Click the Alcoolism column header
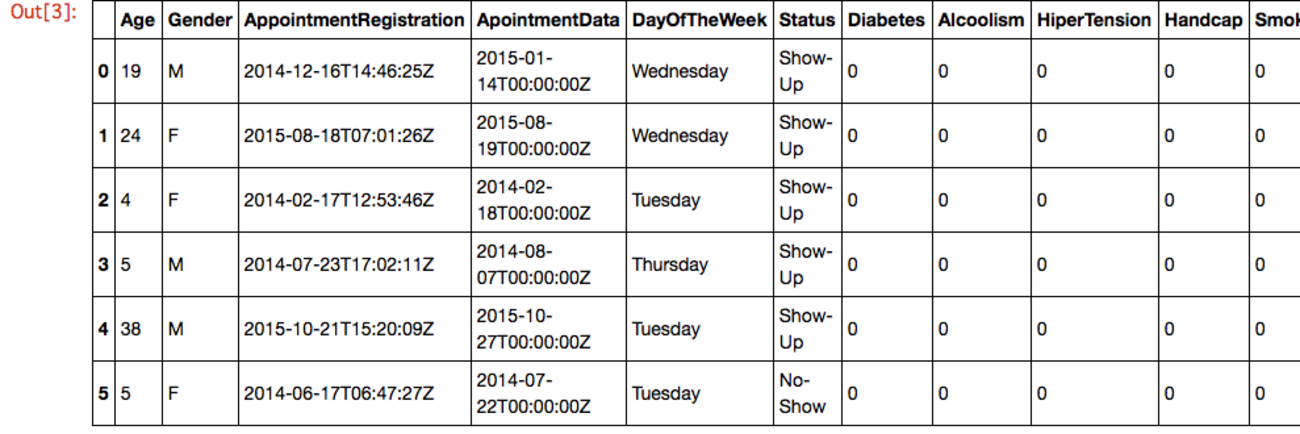This screenshot has height=434, width=1300. [981, 20]
